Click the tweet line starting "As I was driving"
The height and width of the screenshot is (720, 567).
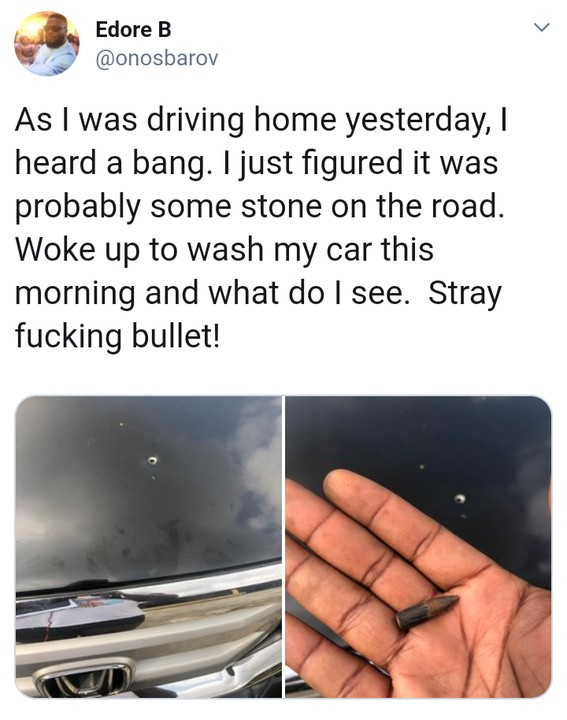pyautogui.click(x=261, y=119)
